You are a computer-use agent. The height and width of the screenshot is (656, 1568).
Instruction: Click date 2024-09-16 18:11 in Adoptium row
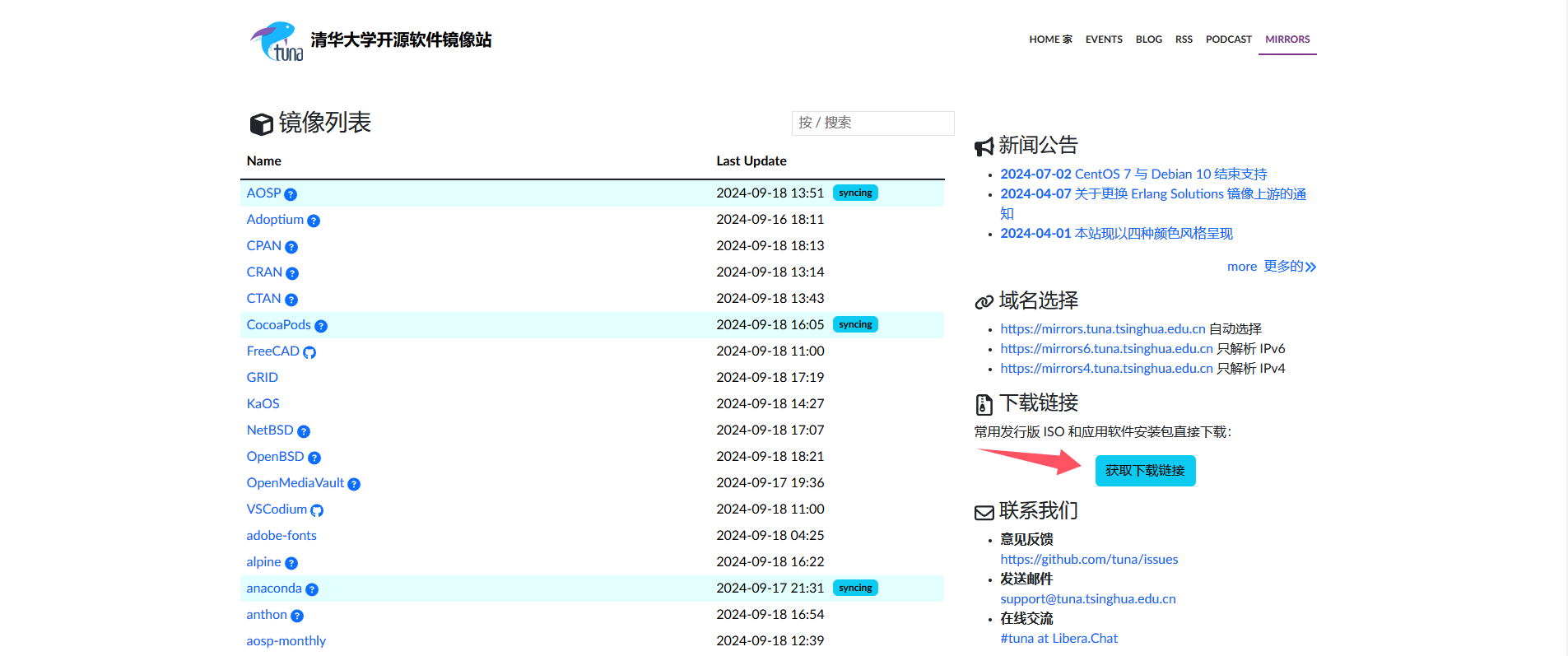pyautogui.click(x=770, y=219)
